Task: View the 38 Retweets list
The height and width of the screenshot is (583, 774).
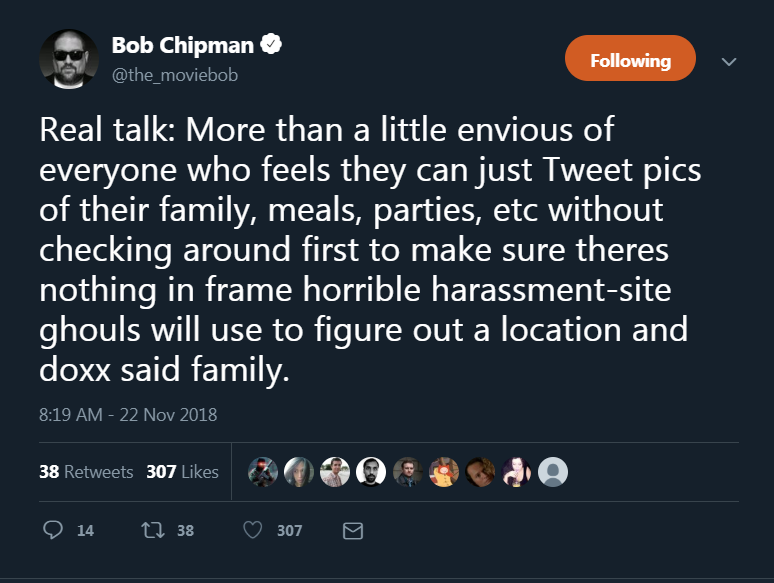Action: (86, 472)
